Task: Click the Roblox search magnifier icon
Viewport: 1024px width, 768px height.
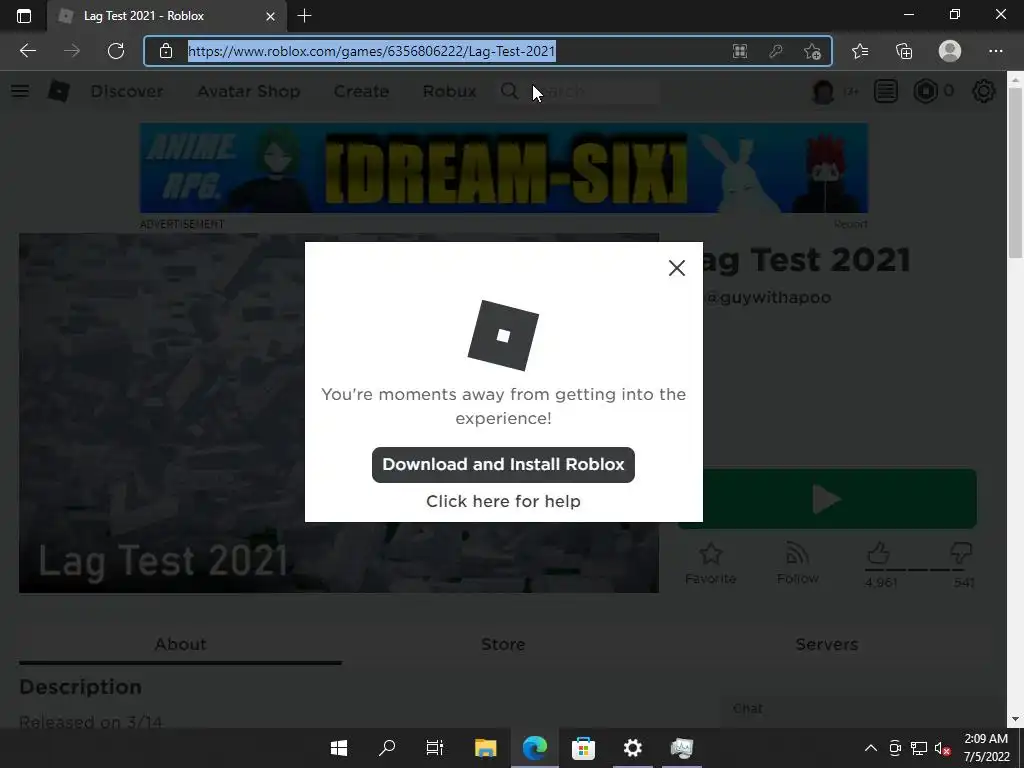Action: (509, 91)
